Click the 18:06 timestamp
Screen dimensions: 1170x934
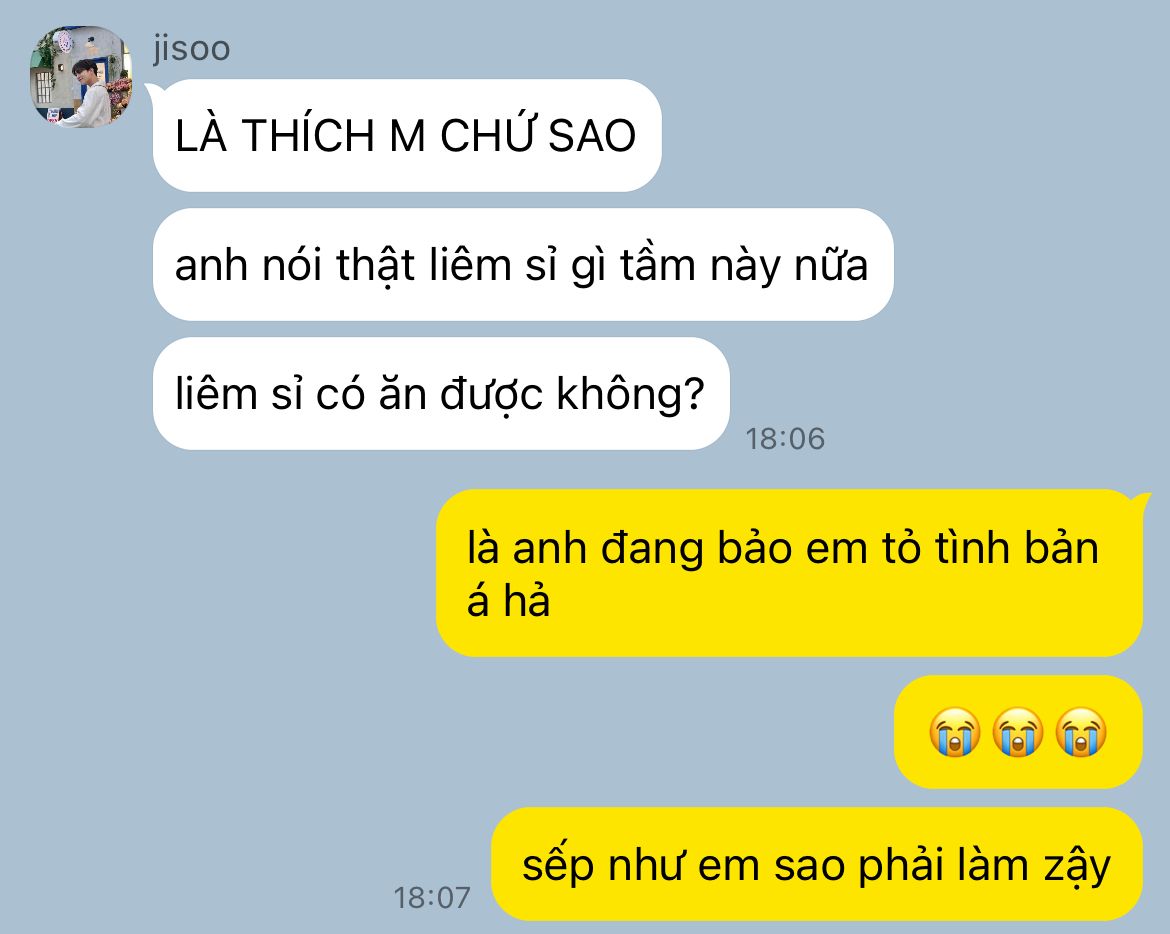(785, 439)
